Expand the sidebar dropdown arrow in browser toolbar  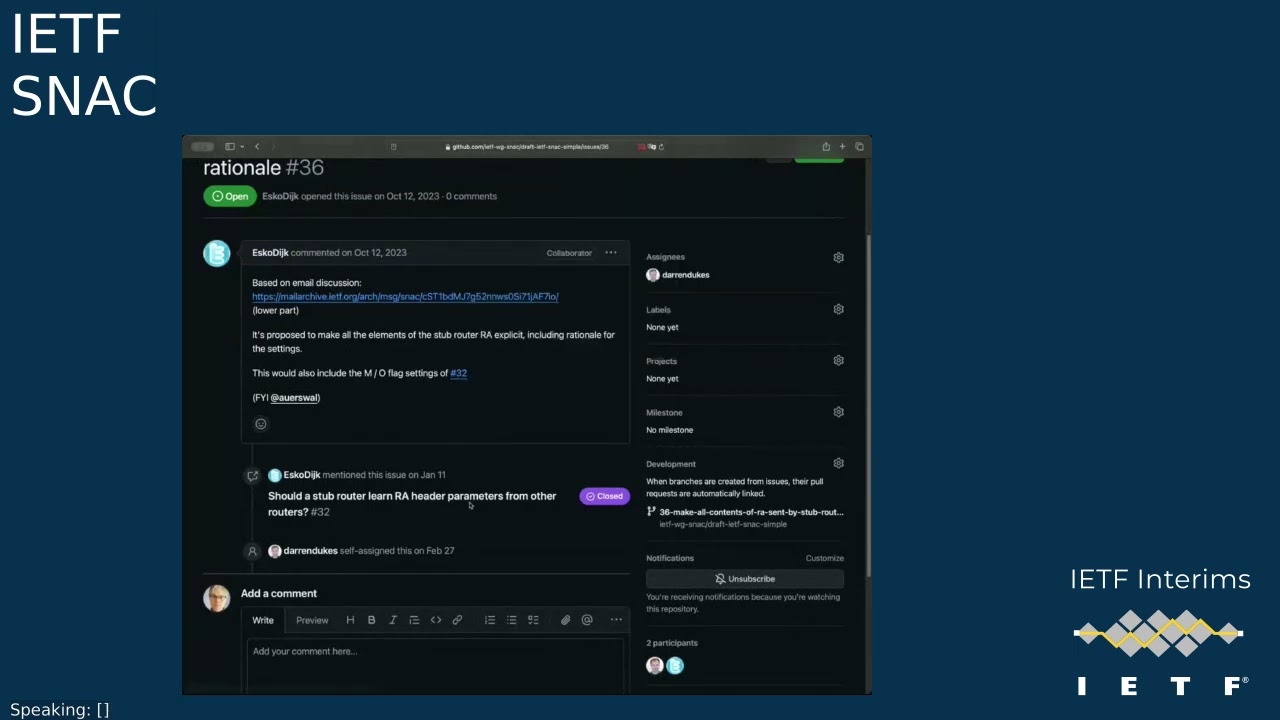[x=242, y=147]
